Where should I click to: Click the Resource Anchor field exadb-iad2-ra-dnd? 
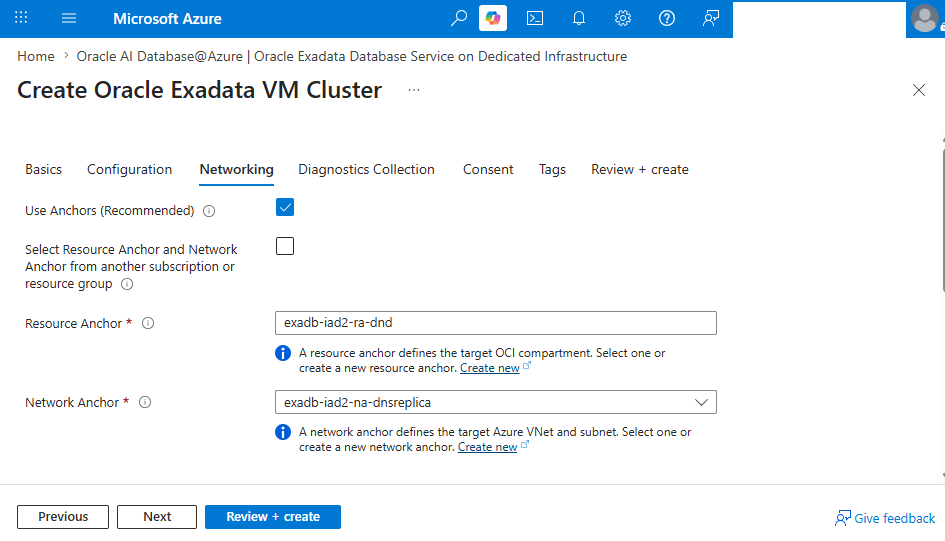click(495, 323)
